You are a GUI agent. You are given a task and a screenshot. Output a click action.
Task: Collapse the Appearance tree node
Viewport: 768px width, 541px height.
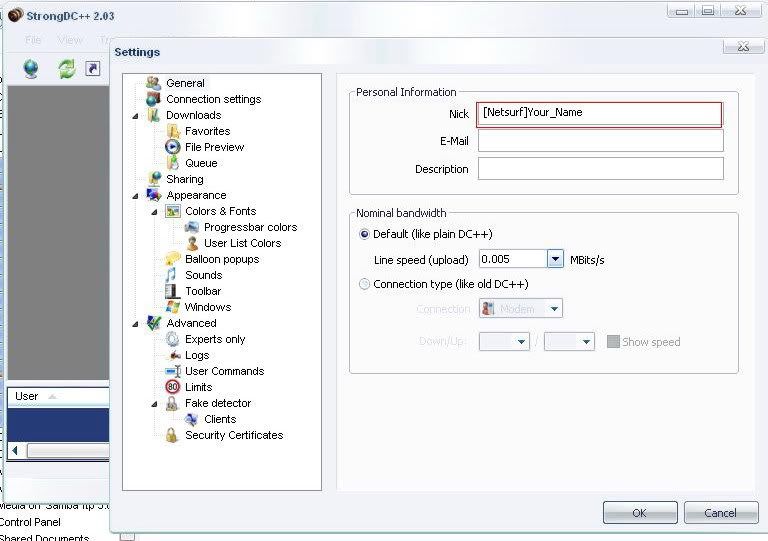click(x=136, y=196)
